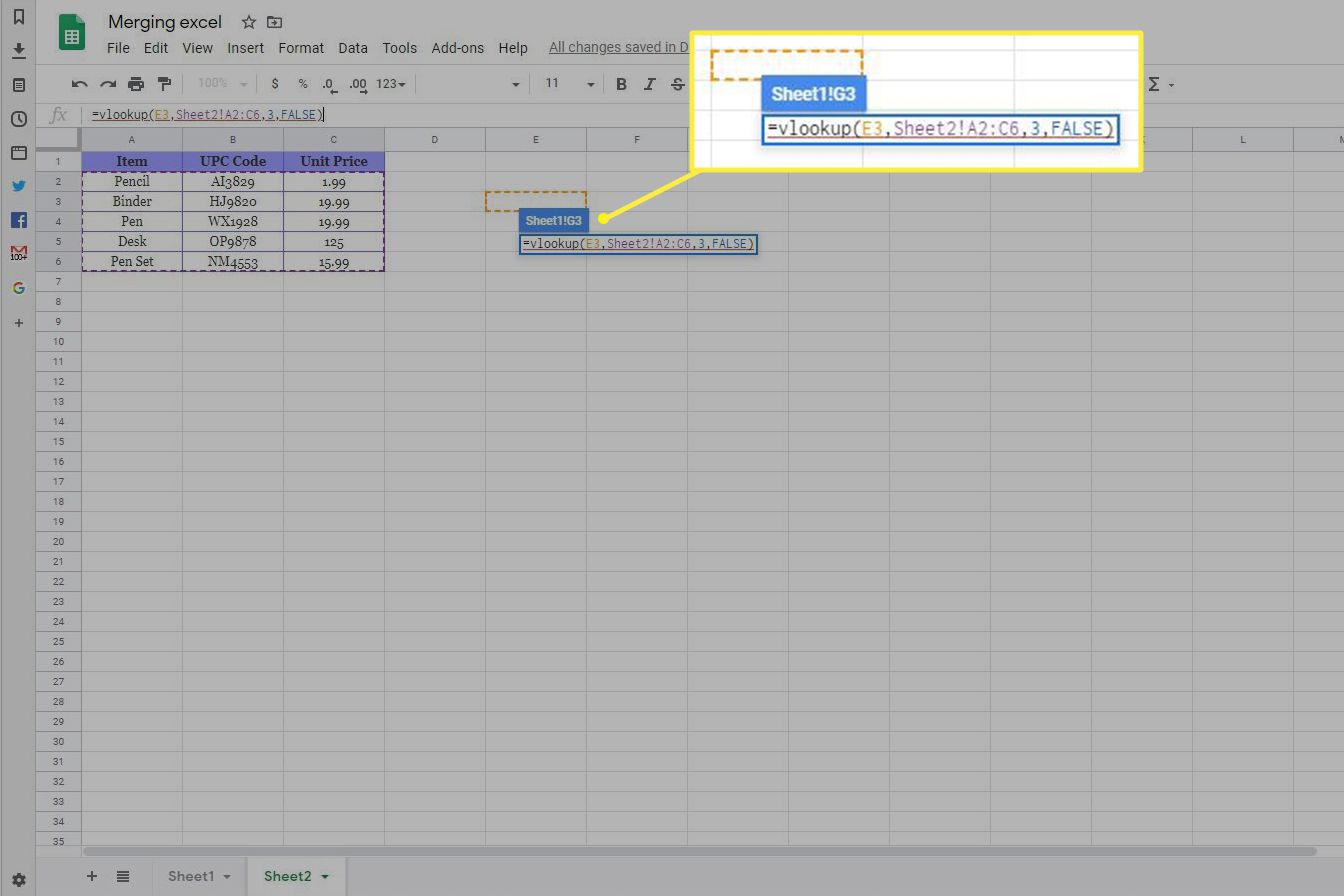The width and height of the screenshot is (1344, 896).
Task: Open the Google Sheets home logo
Action: coord(71,32)
